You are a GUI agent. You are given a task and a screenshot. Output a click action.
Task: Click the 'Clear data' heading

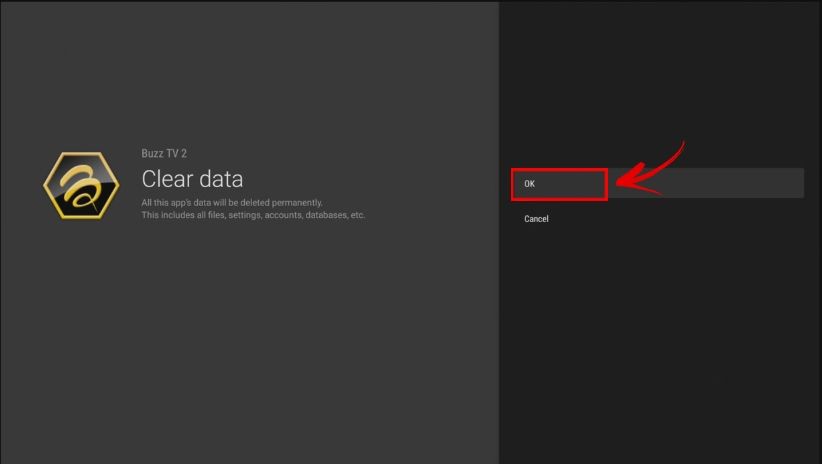[192, 179]
